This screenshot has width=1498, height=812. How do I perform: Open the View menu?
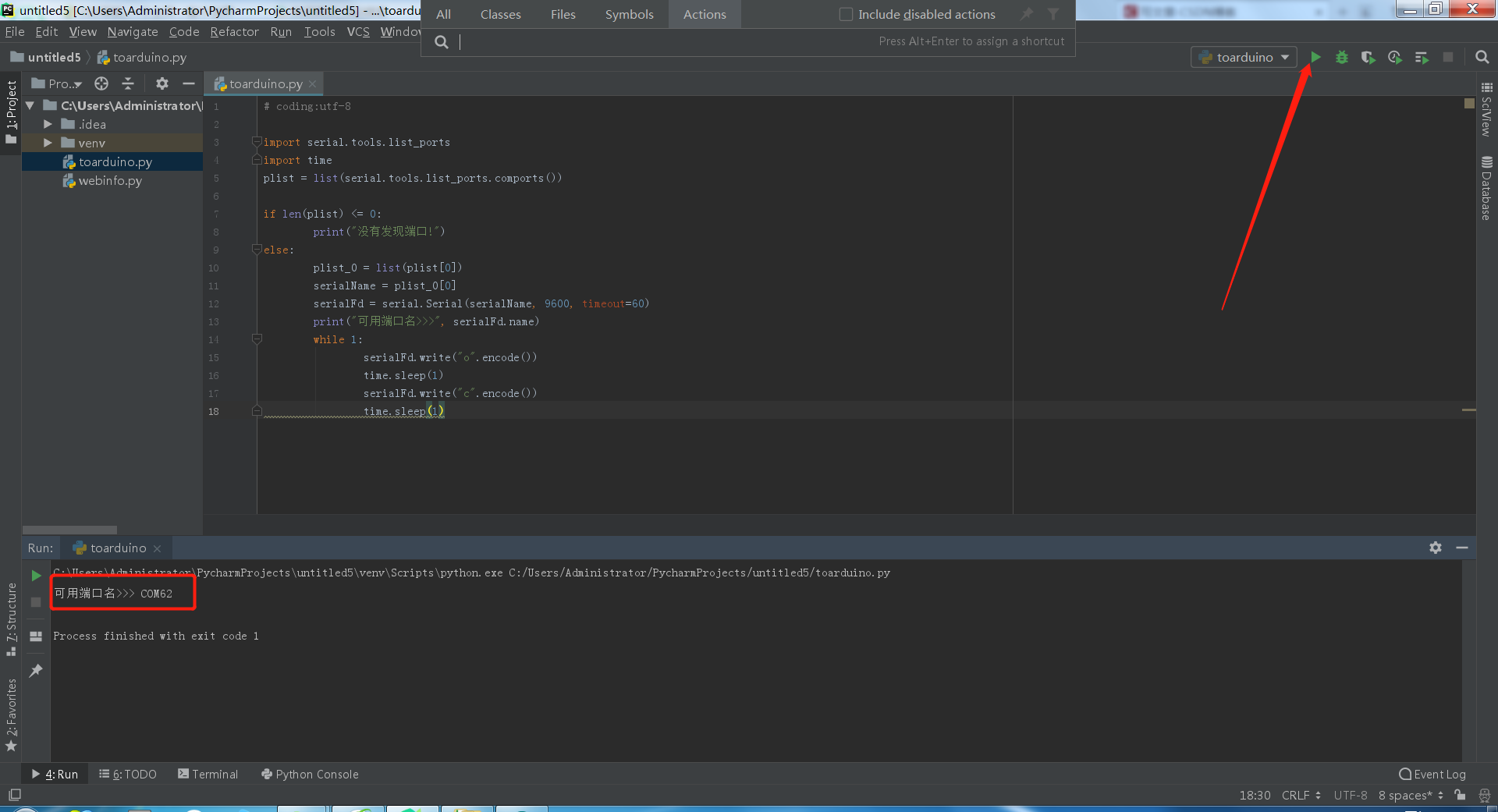pos(83,31)
